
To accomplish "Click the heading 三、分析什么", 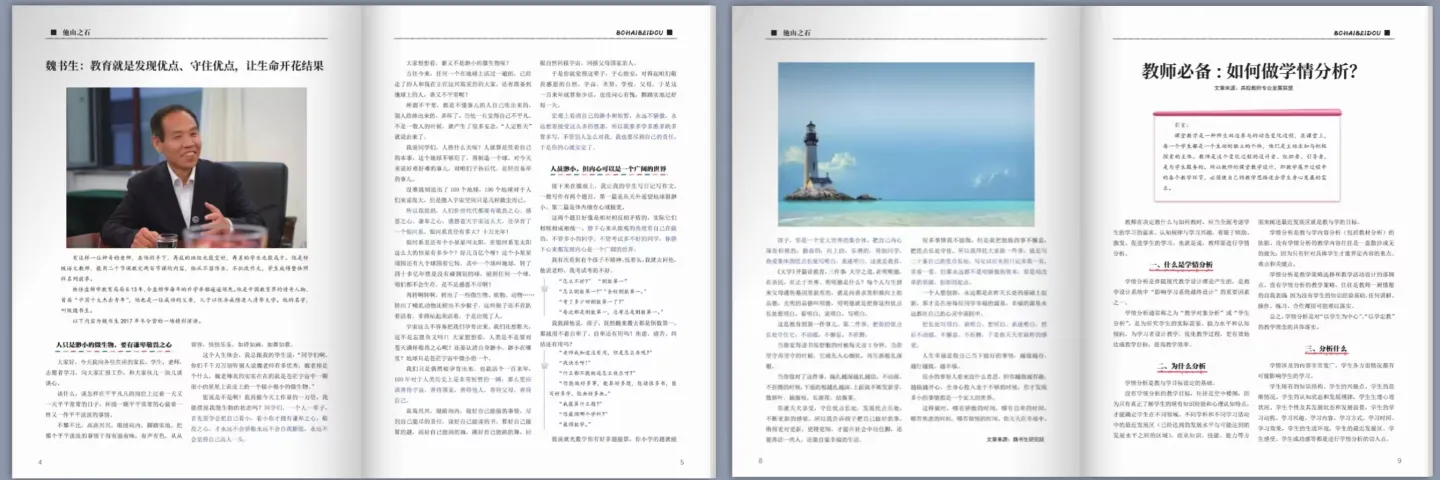I will (x=1326, y=349).
